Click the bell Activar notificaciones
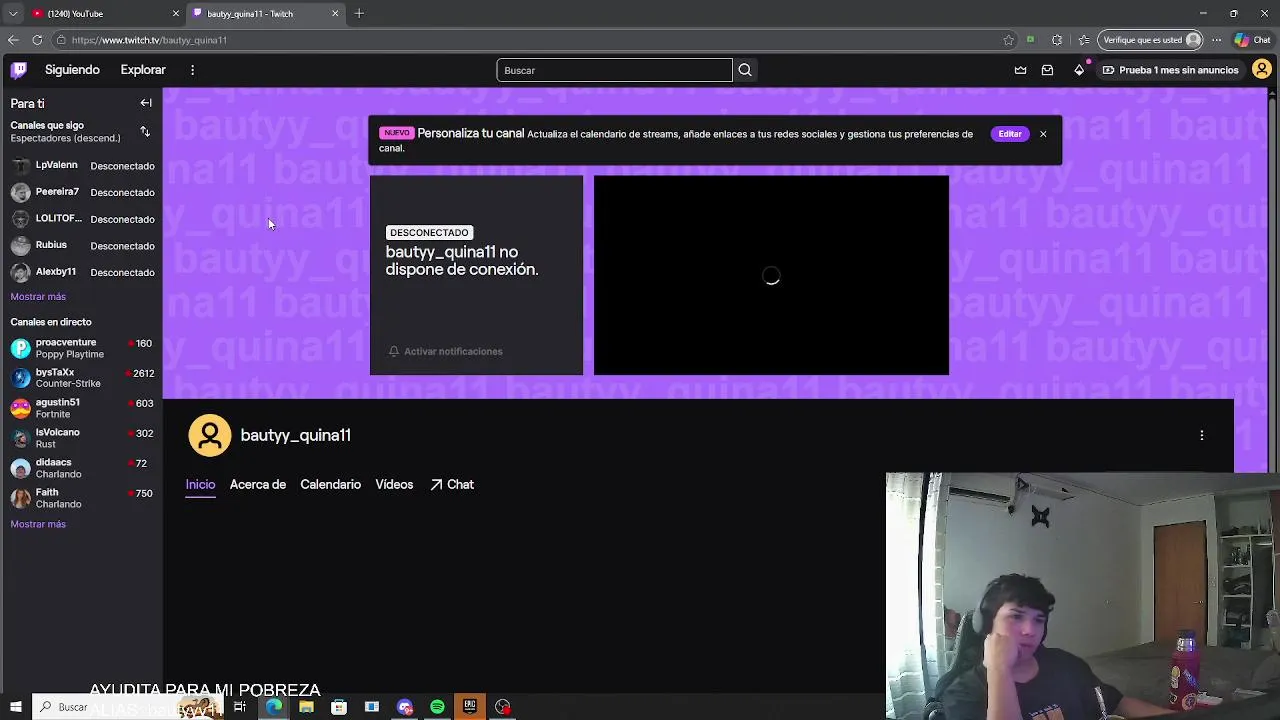 (x=445, y=351)
